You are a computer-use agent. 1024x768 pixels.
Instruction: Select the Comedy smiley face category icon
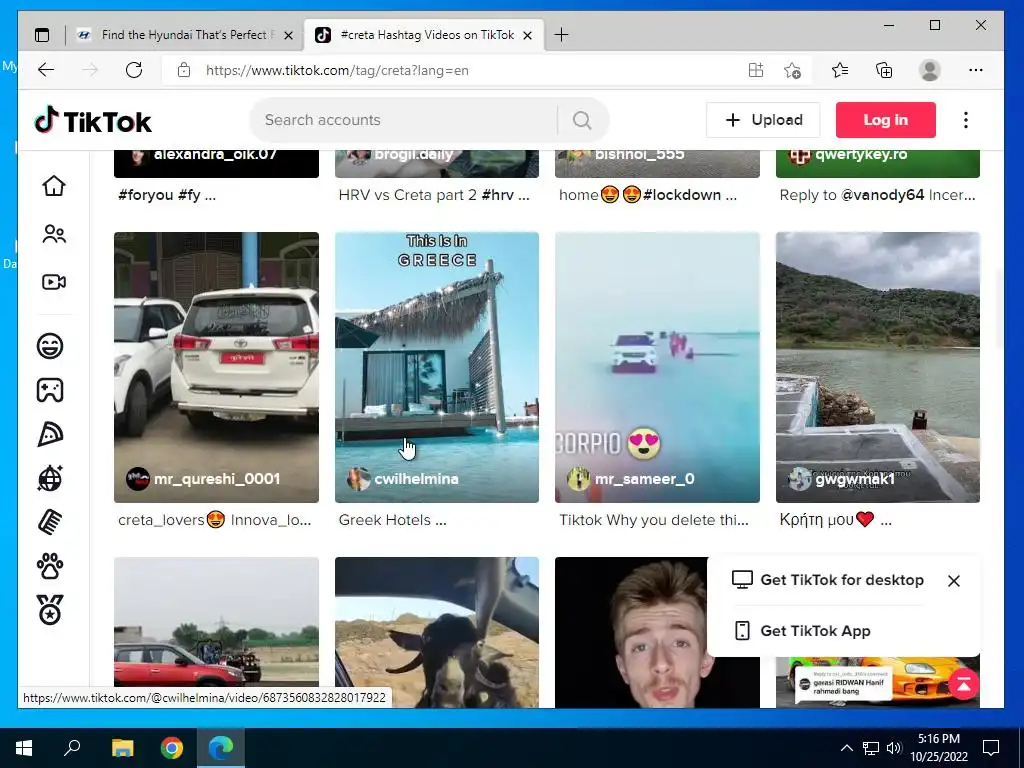point(50,345)
